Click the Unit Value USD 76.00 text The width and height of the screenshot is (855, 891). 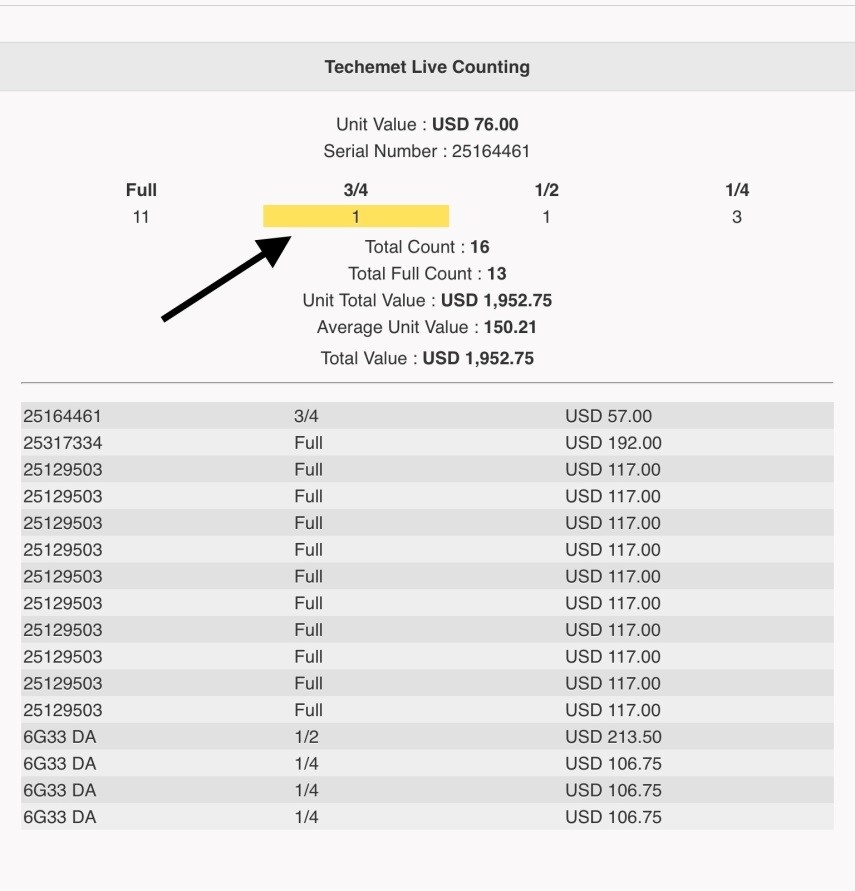click(427, 125)
